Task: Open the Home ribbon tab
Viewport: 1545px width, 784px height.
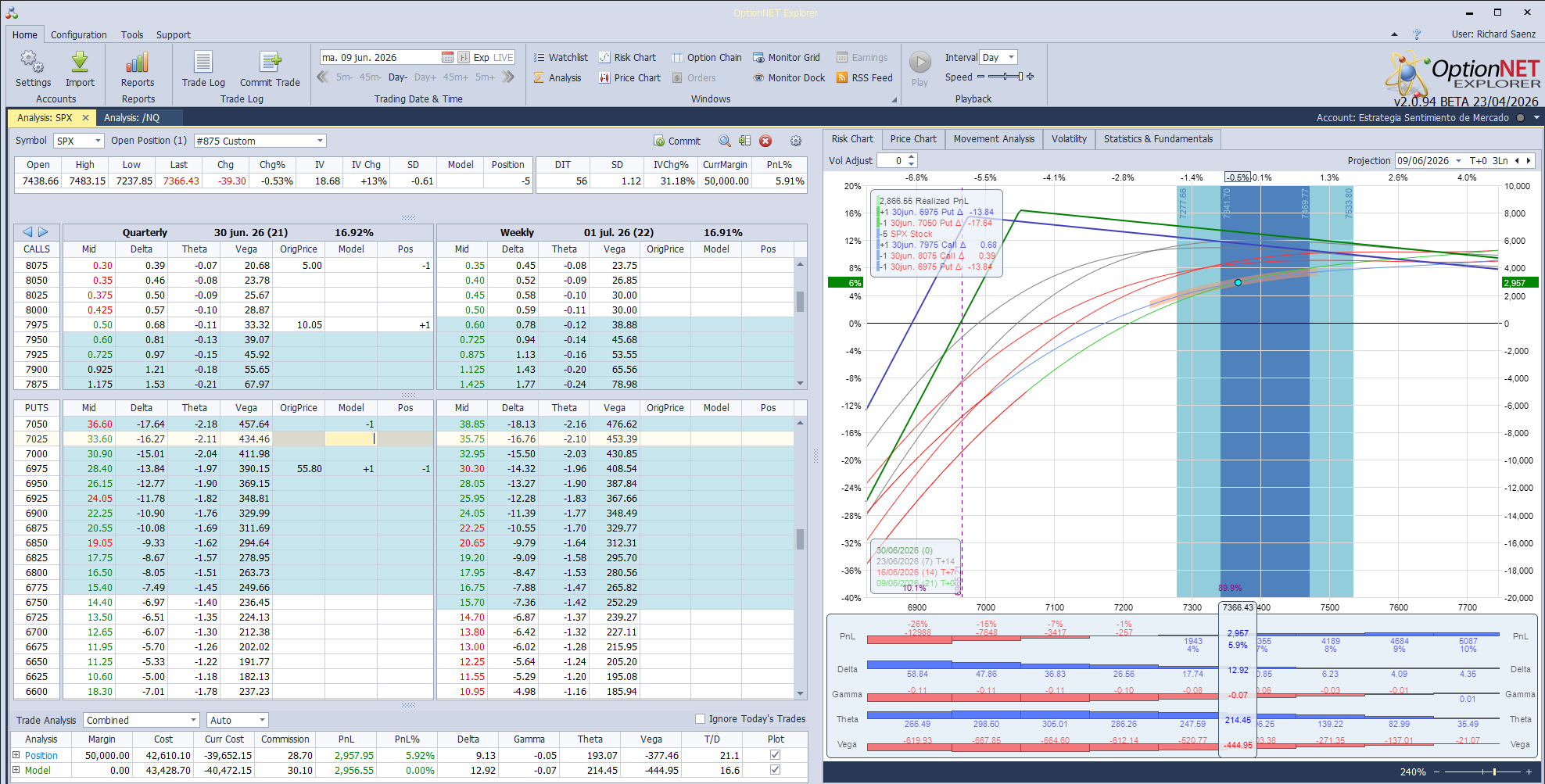Action: pos(24,34)
